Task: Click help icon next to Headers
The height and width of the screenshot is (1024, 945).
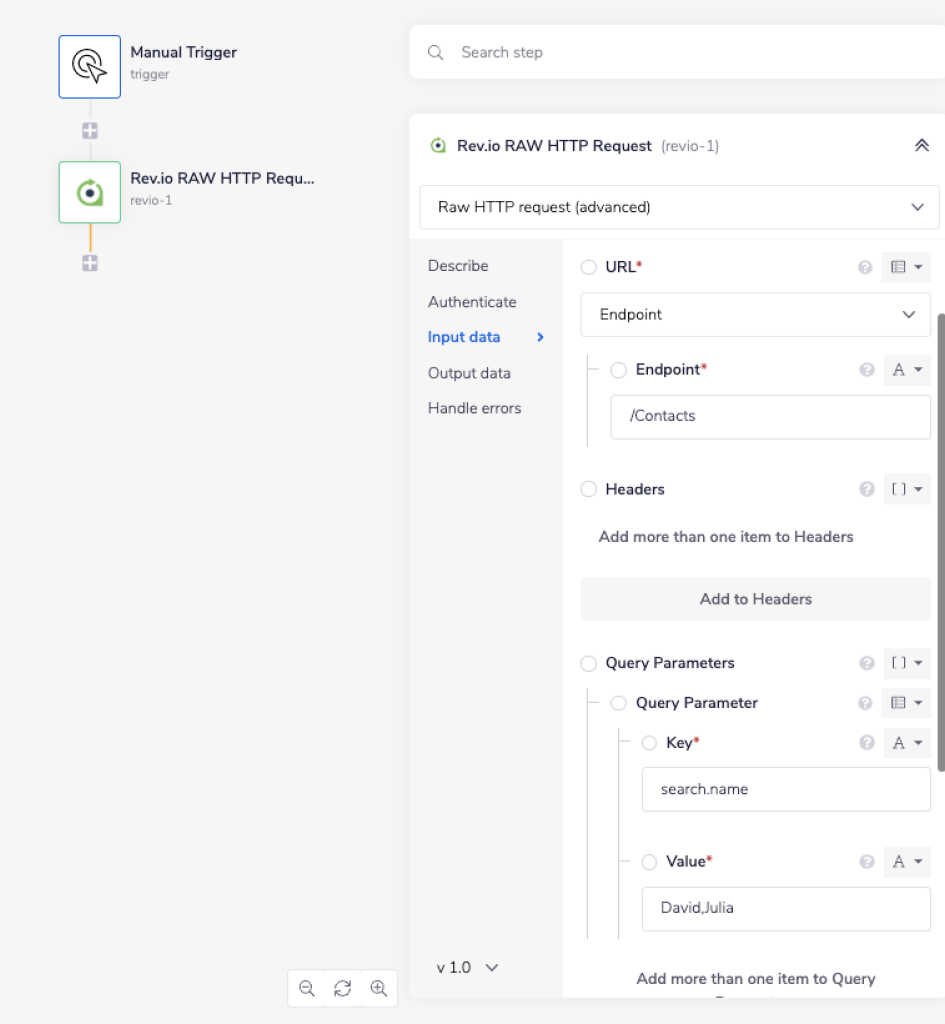Action: (865, 489)
